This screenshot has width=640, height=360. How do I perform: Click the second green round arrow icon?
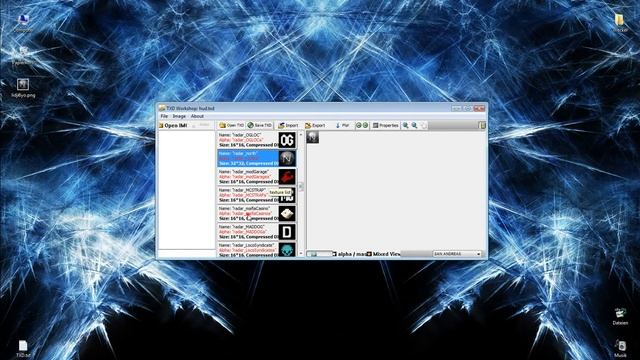[x=365, y=125]
